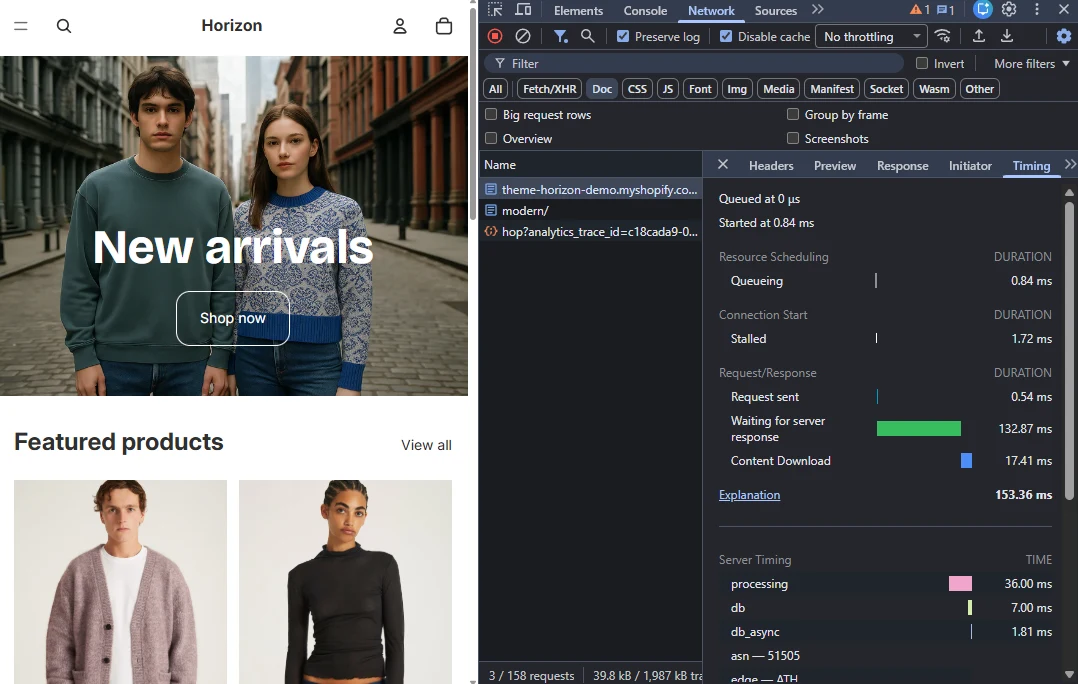Open the Headers tab
The image size is (1078, 684).
[771, 166]
